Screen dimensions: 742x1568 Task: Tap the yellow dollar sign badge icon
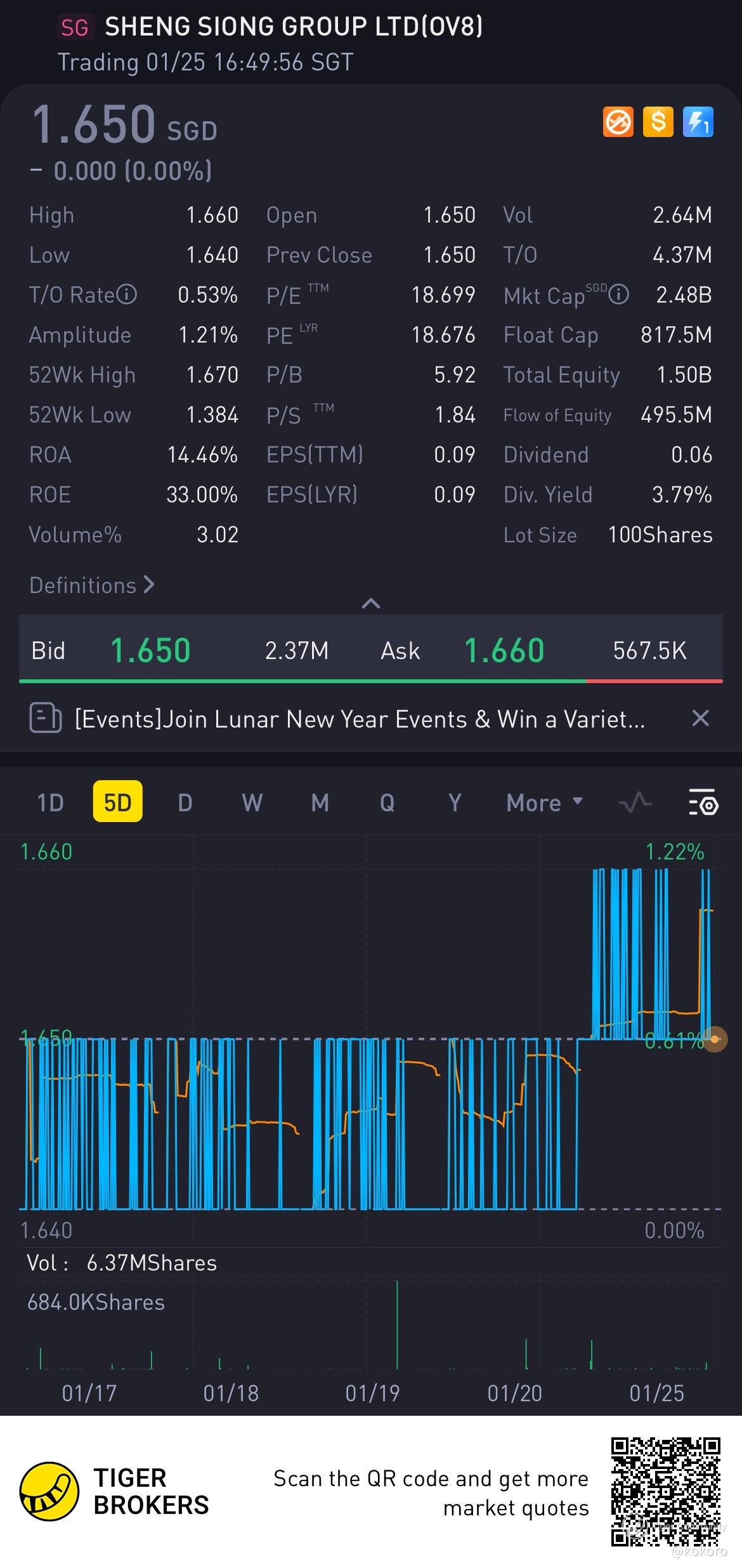(658, 122)
